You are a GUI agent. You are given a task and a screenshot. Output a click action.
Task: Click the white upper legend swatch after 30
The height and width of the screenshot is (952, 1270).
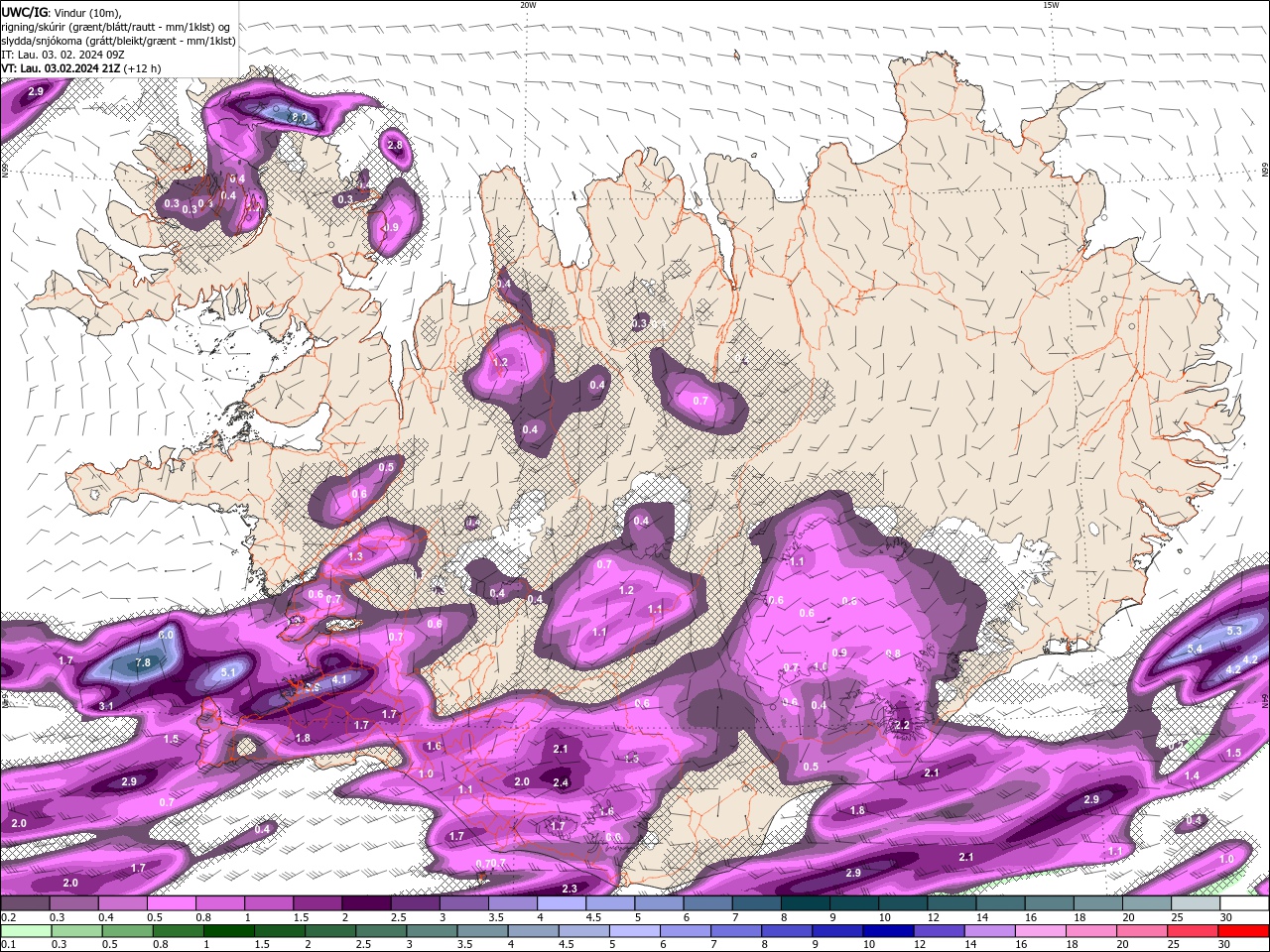tap(1244, 903)
